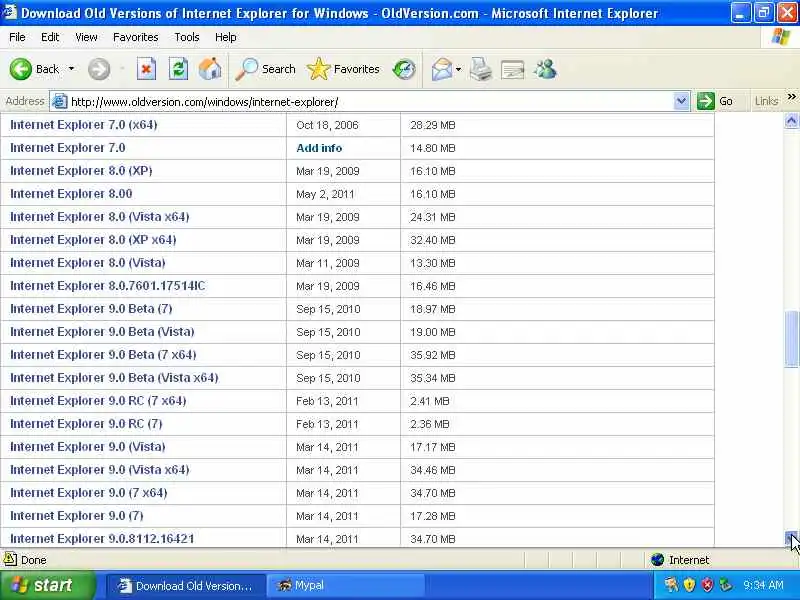This screenshot has height=600, width=800.
Task: Click the Print icon
Action: tap(481, 69)
